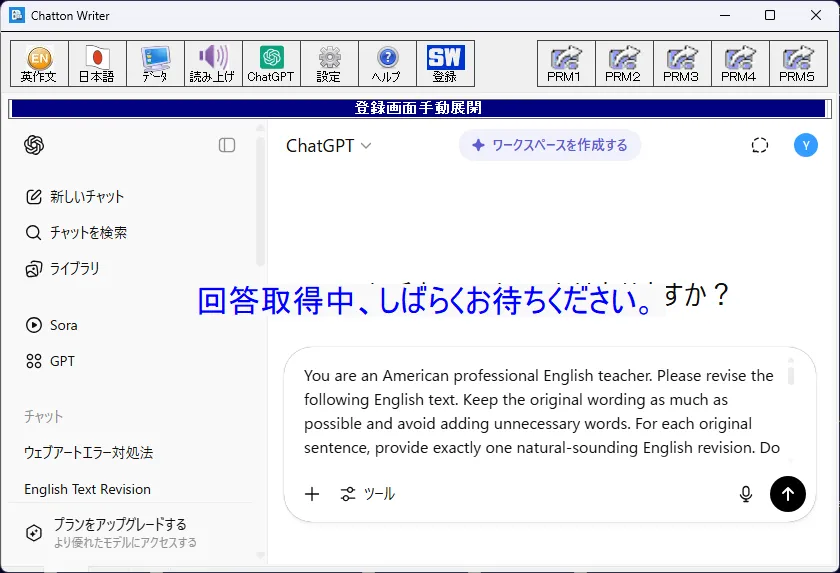840x573 pixels.
Task: Open the Y profile avatar menu
Action: (x=806, y=145)
